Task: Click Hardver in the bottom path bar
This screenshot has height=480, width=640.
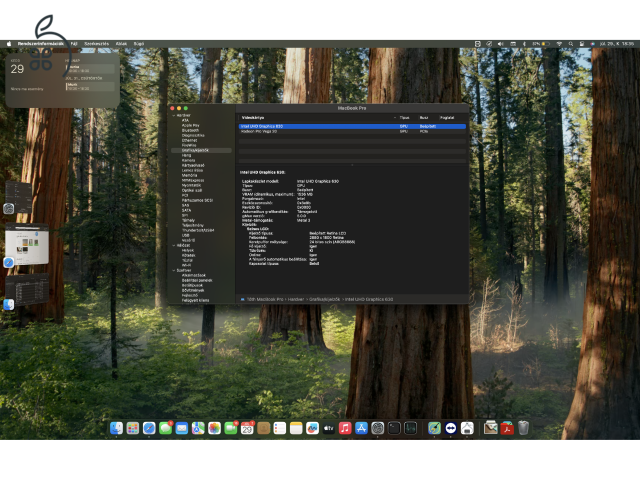Action: (x=296, y=299)
